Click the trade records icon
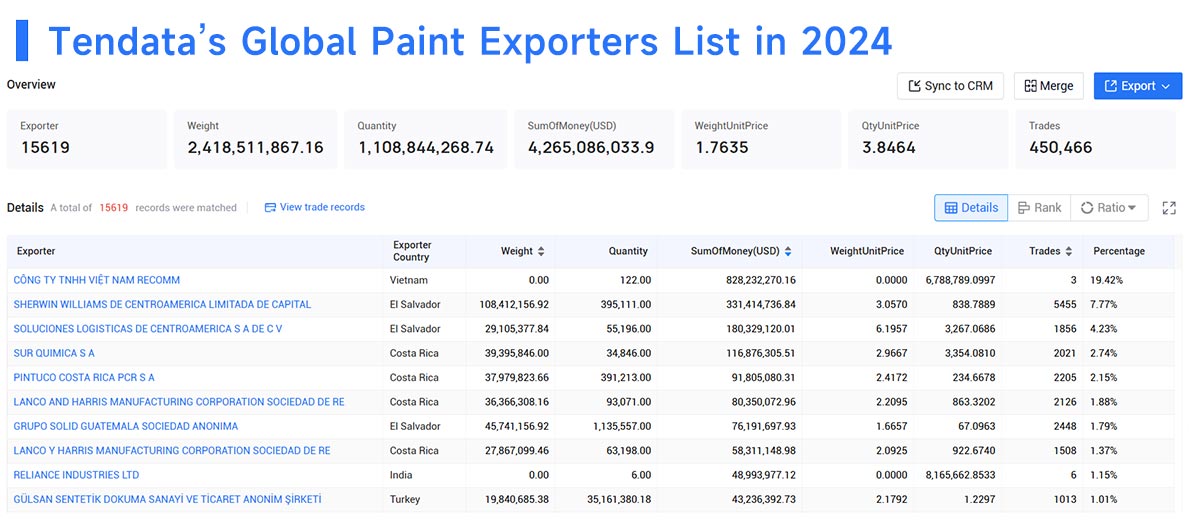The image size is (1190, 526). [x=269, y=207]
